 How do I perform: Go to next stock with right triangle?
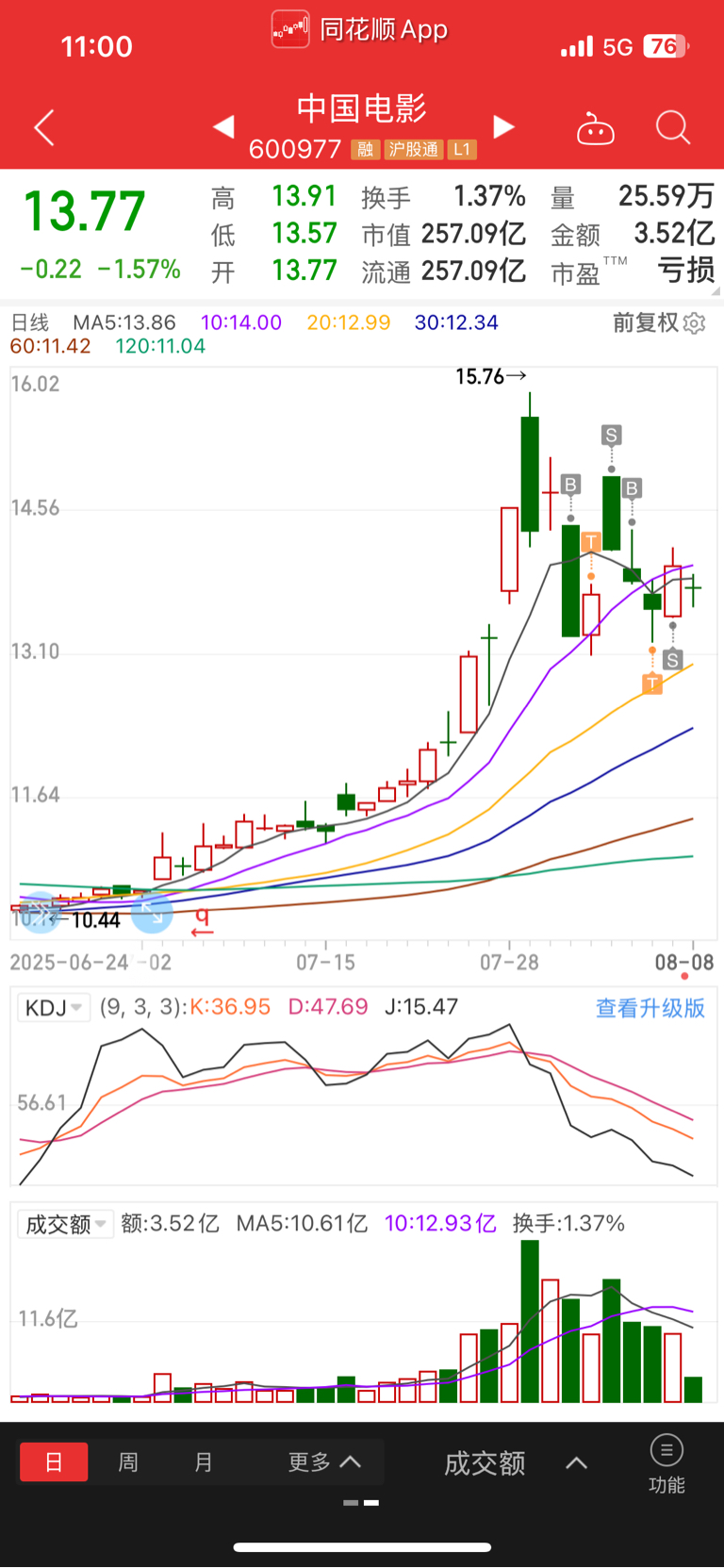[504, 126]
